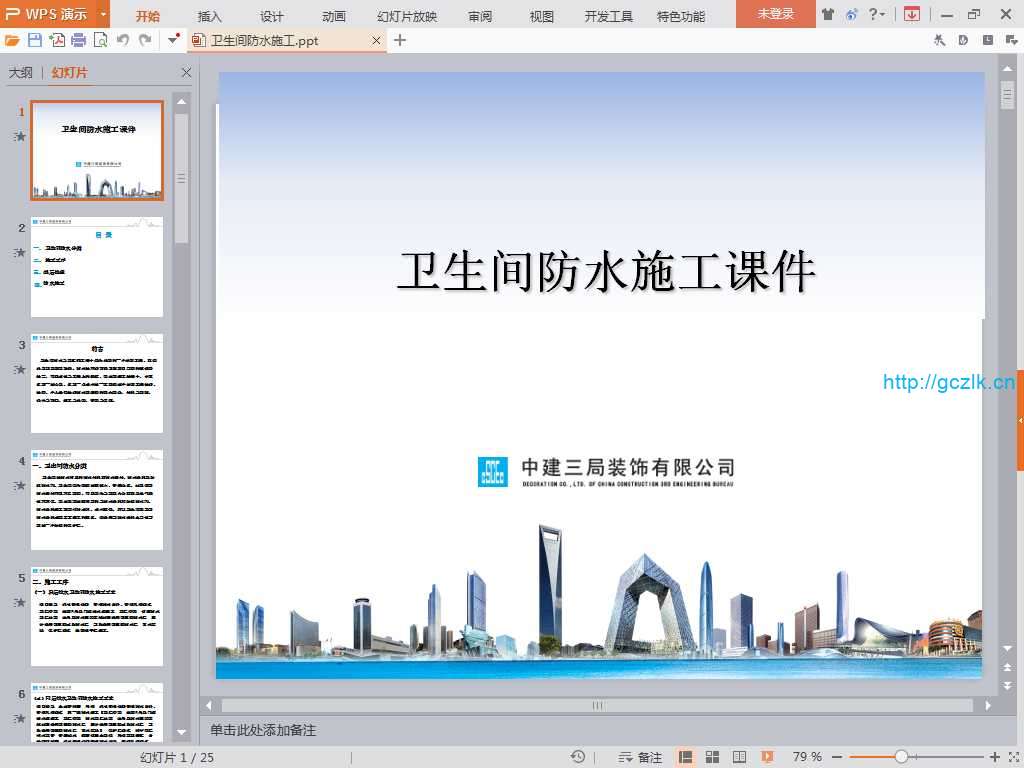Click the Save icon in quick access toolbar

(x=35, y=40)
